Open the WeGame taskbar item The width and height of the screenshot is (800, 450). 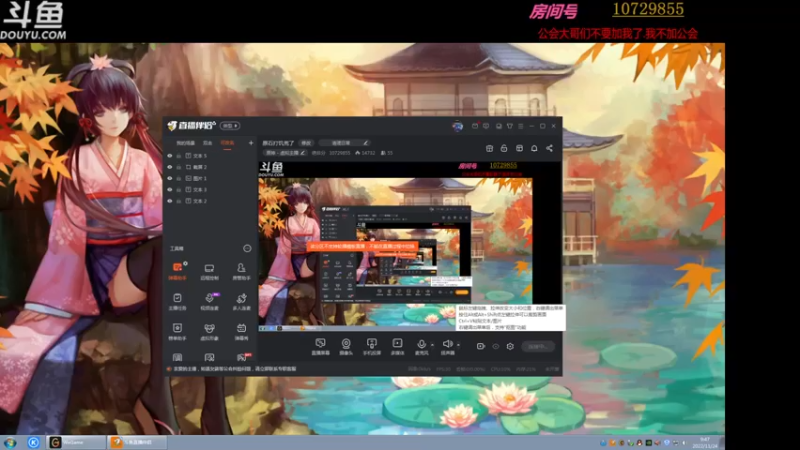77,442
